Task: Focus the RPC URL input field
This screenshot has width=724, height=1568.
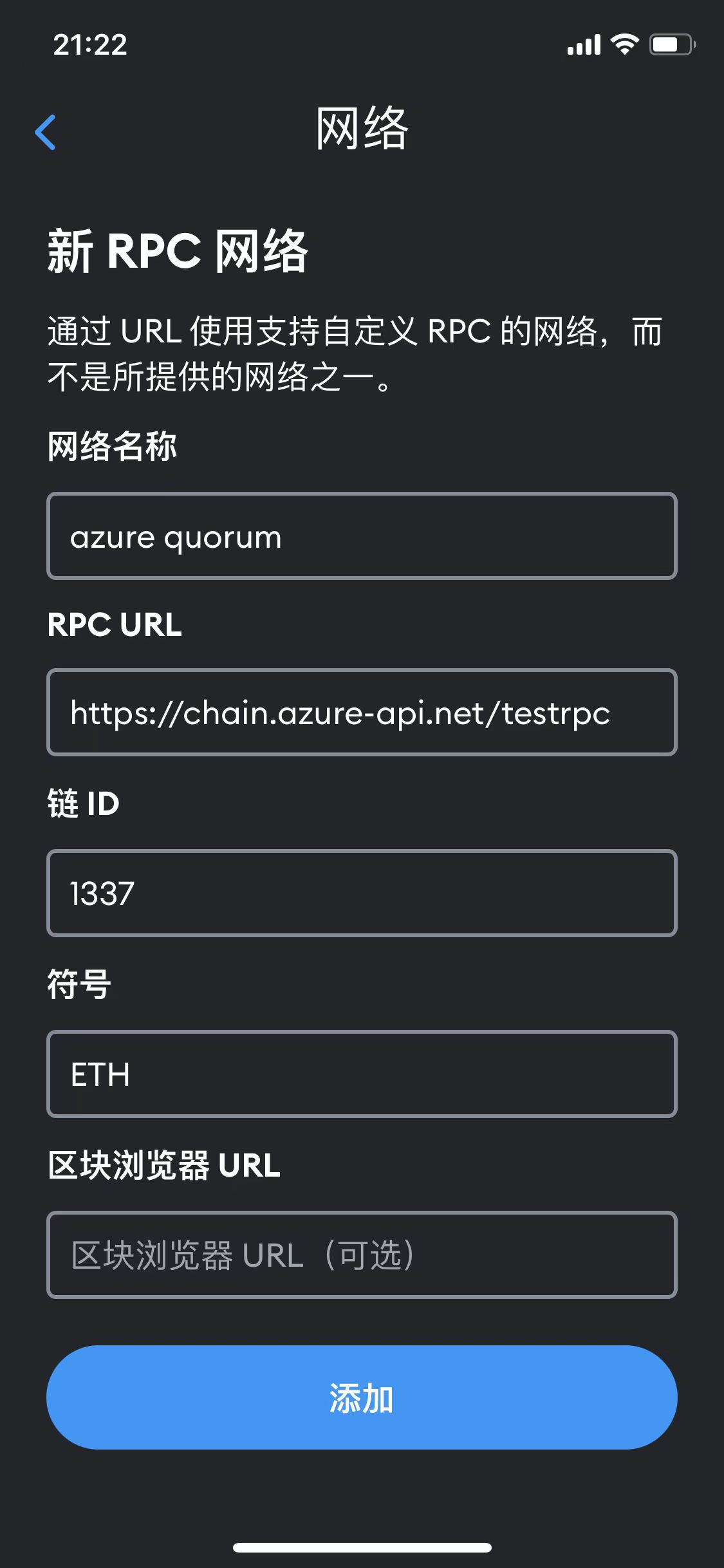Action: (362, 712)
